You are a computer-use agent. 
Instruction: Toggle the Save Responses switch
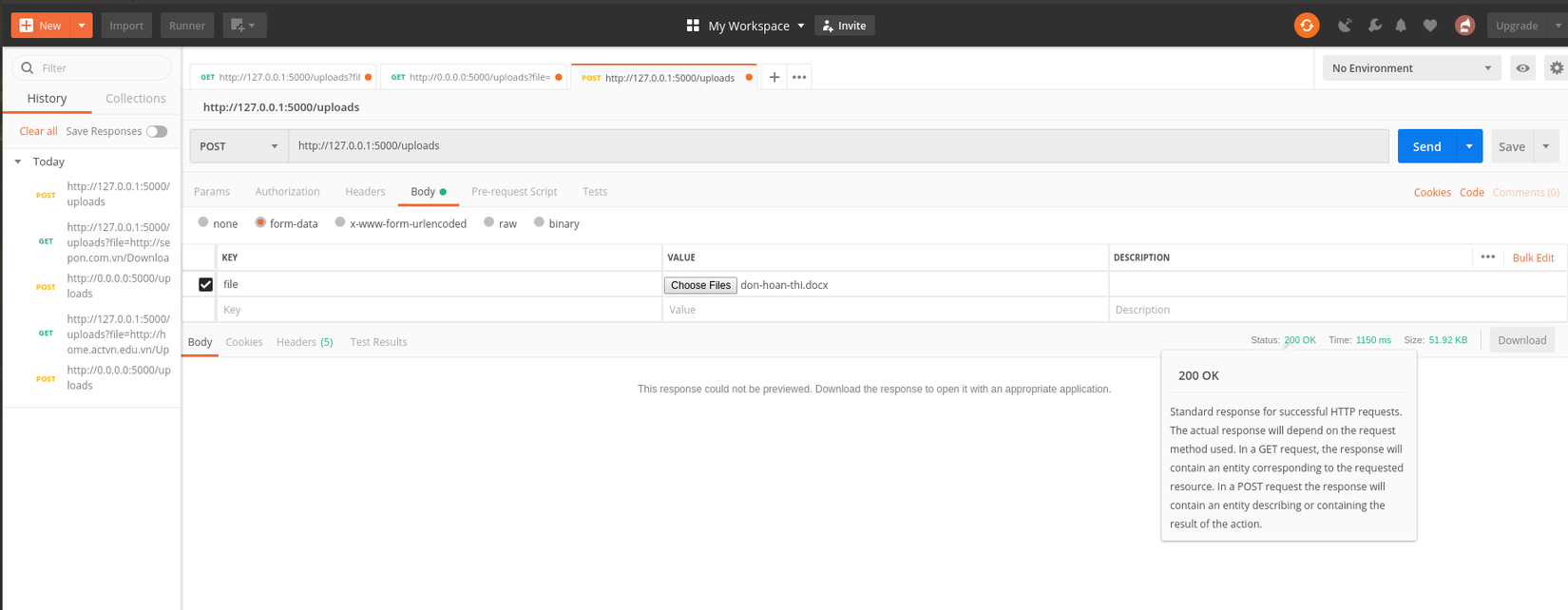[157, 131]
